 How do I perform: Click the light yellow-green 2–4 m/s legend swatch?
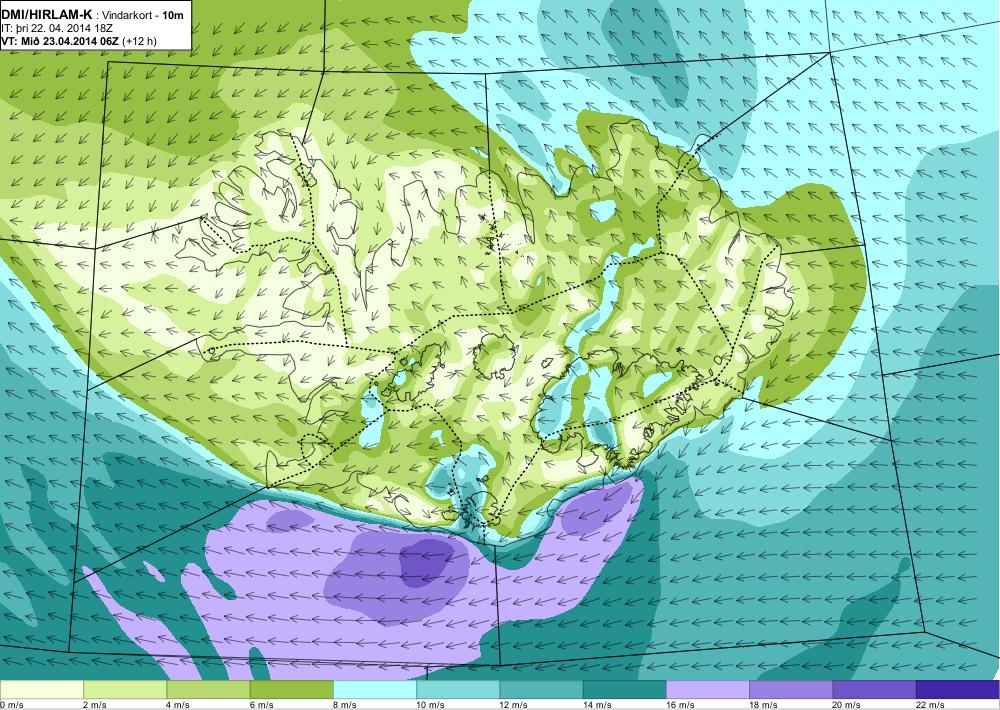(x=125, y=690)
